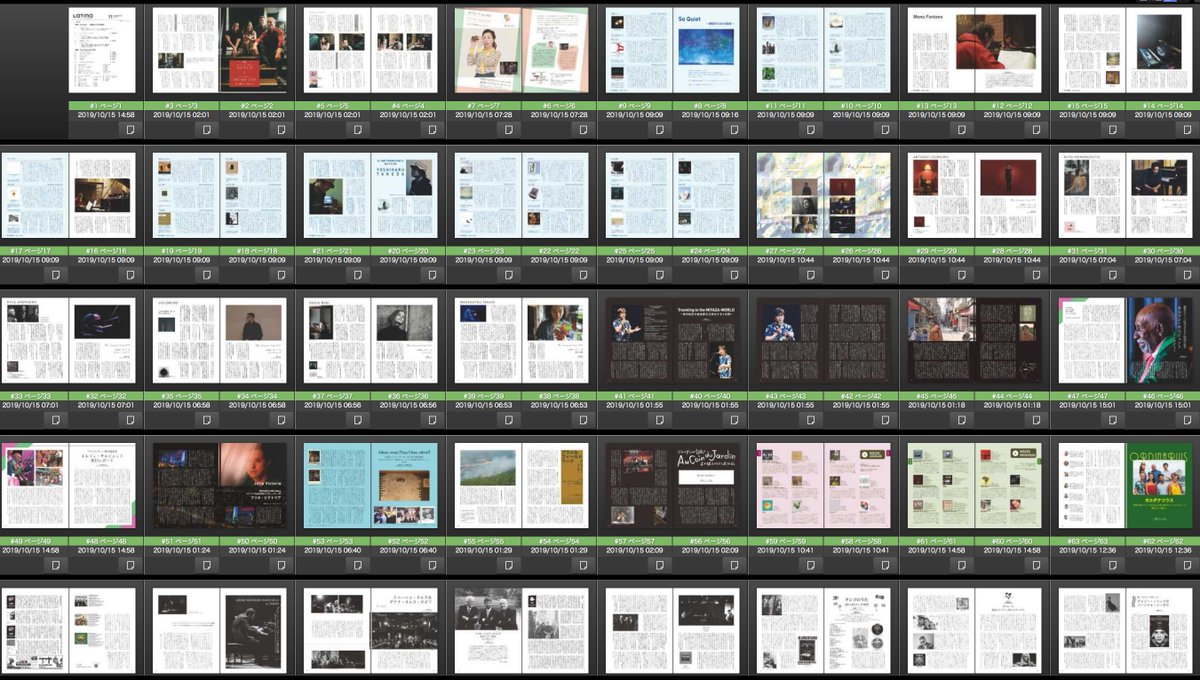Click the note icon under #27 ページ27
This screenshot has width=1200, height=680.
pos(810,273)
